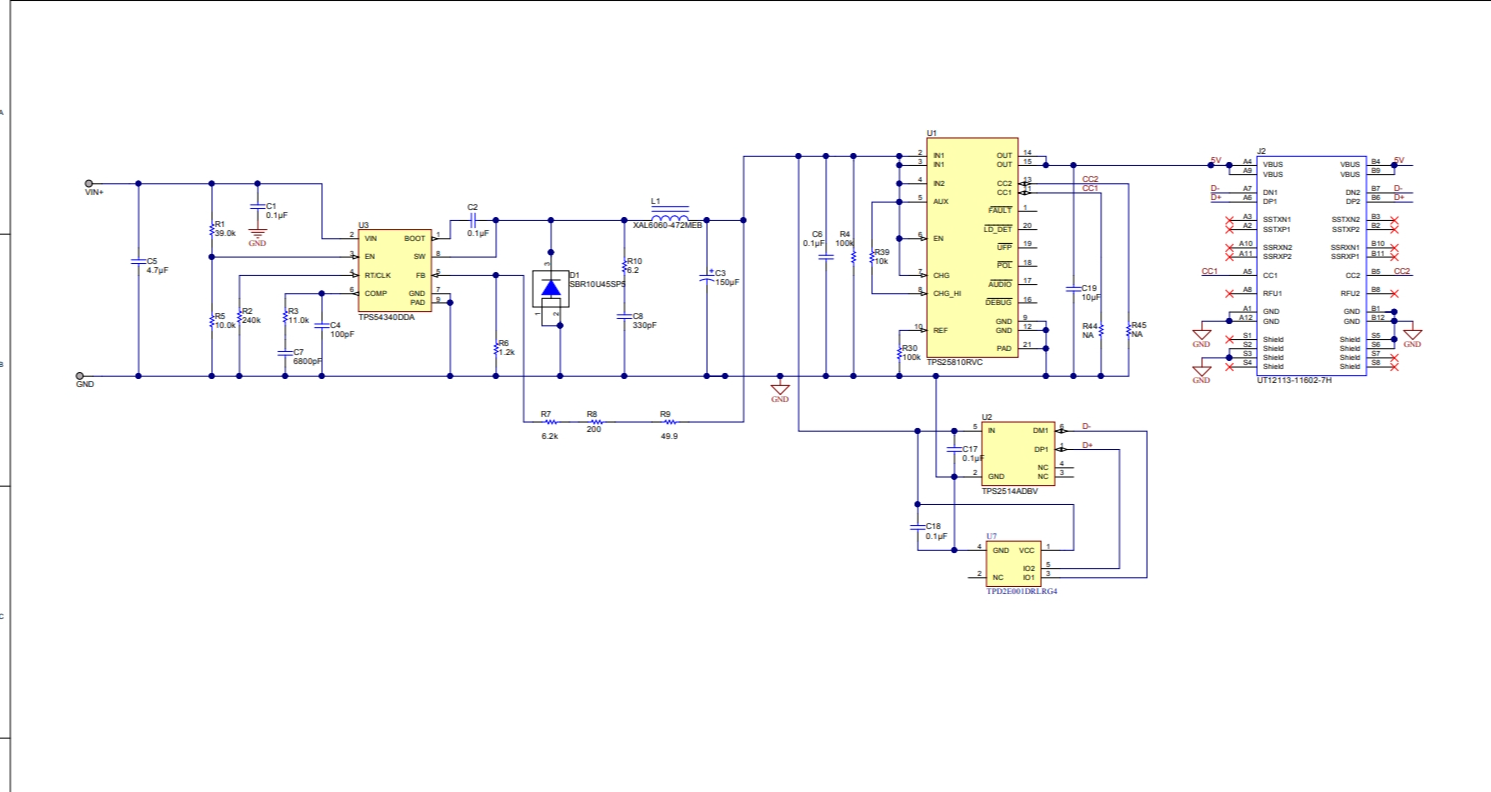Click the R5 10.0k label

pyautogui.click(x=225, y=320)
